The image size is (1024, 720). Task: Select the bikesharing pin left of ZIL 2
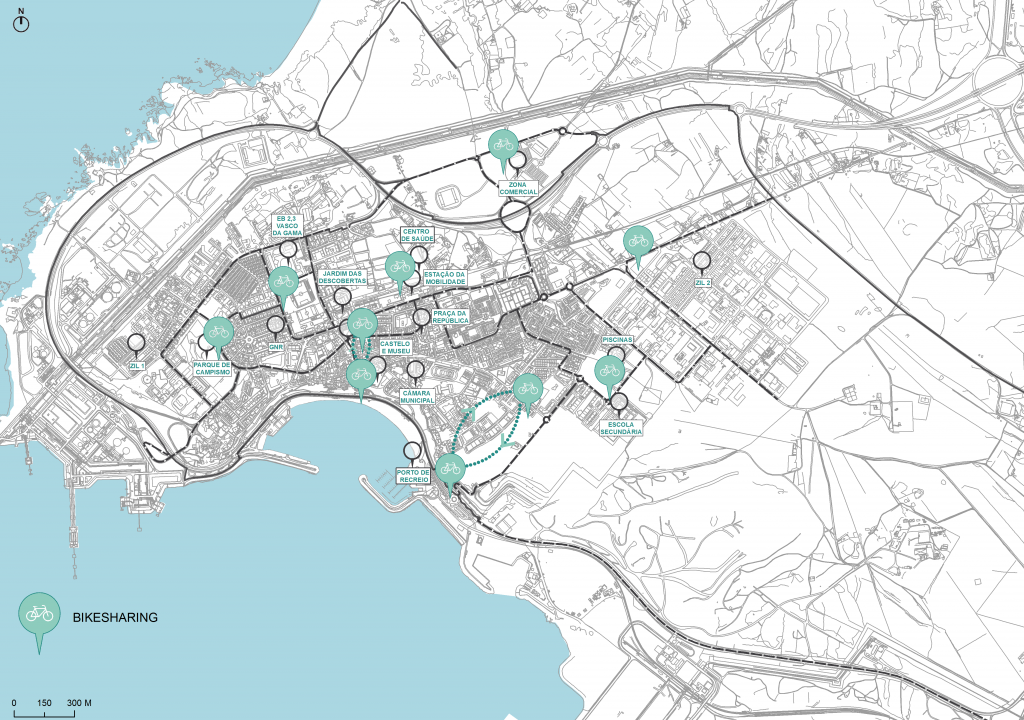coord(638,246)
